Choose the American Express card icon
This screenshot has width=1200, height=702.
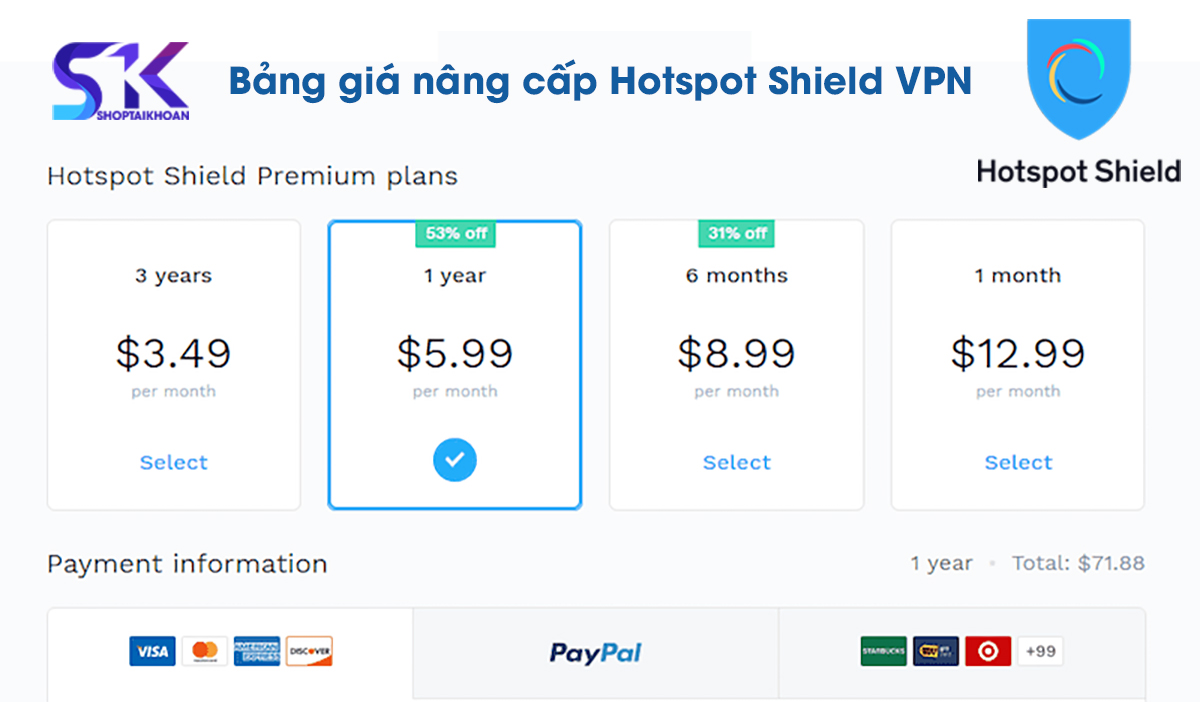256,651
